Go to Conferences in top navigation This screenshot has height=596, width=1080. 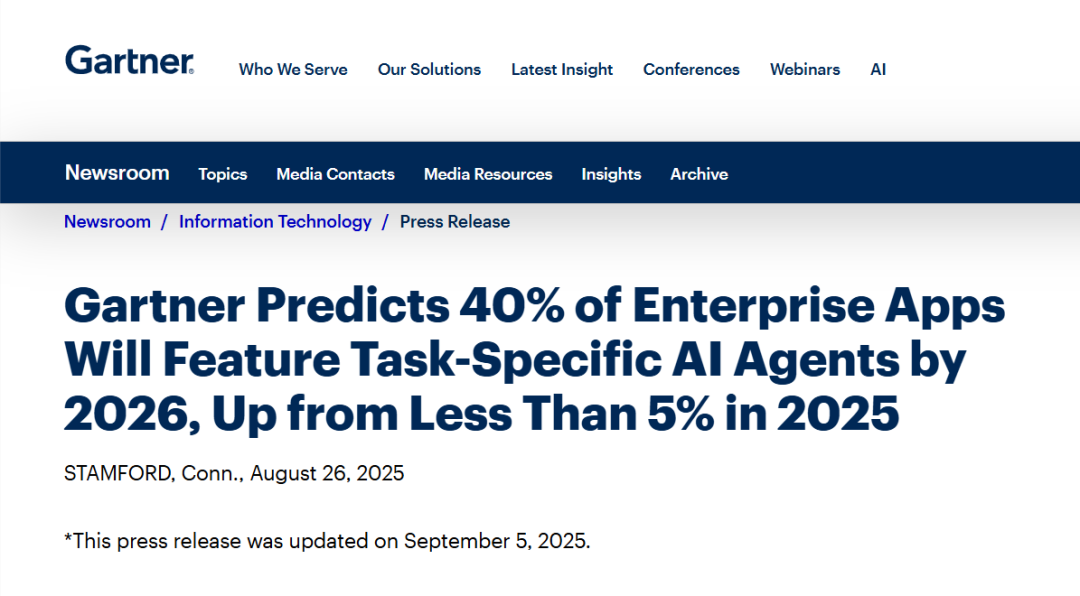(691, 70)
